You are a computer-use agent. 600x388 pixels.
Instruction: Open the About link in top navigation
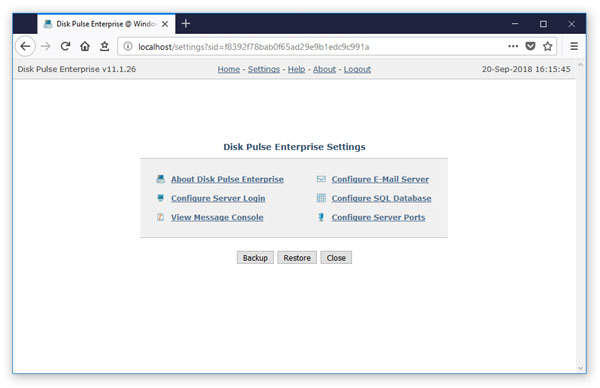[x=324, y=69]
